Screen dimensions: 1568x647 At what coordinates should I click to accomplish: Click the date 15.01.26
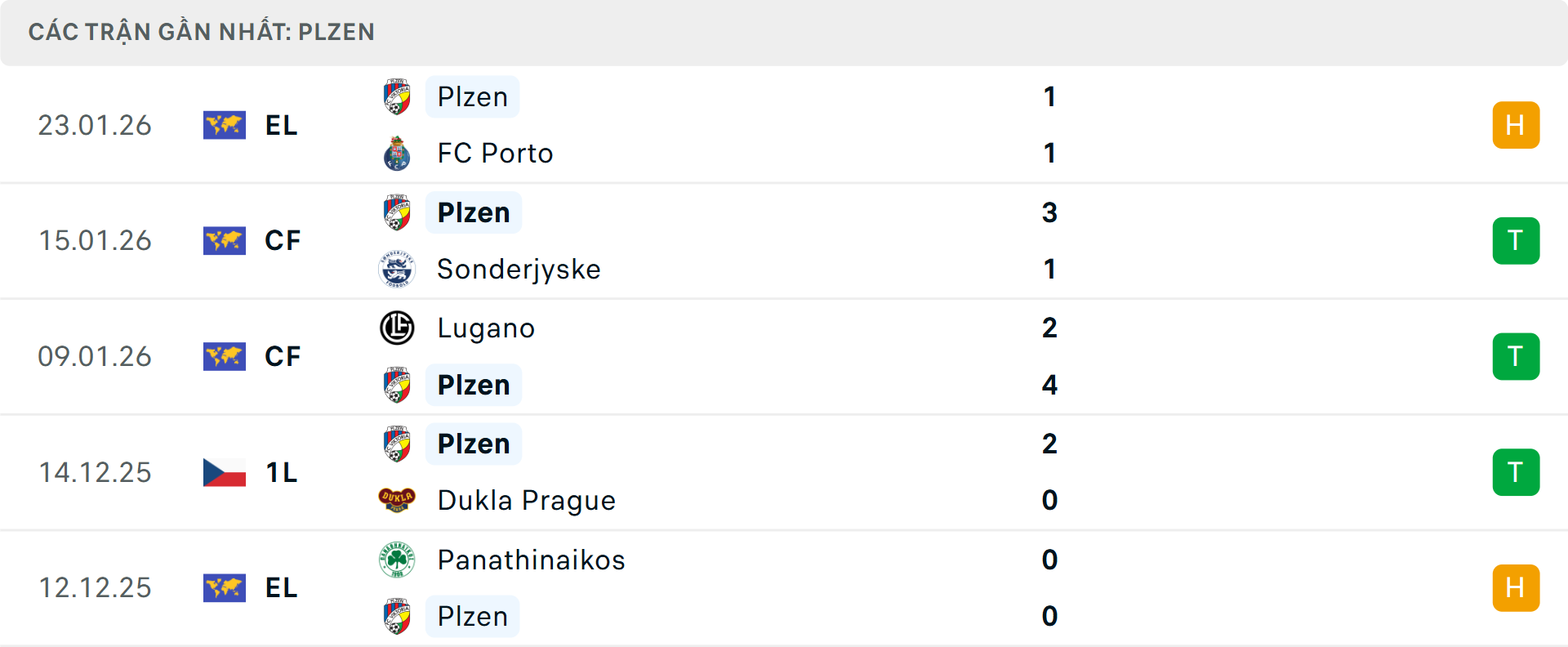click(95, 241)
